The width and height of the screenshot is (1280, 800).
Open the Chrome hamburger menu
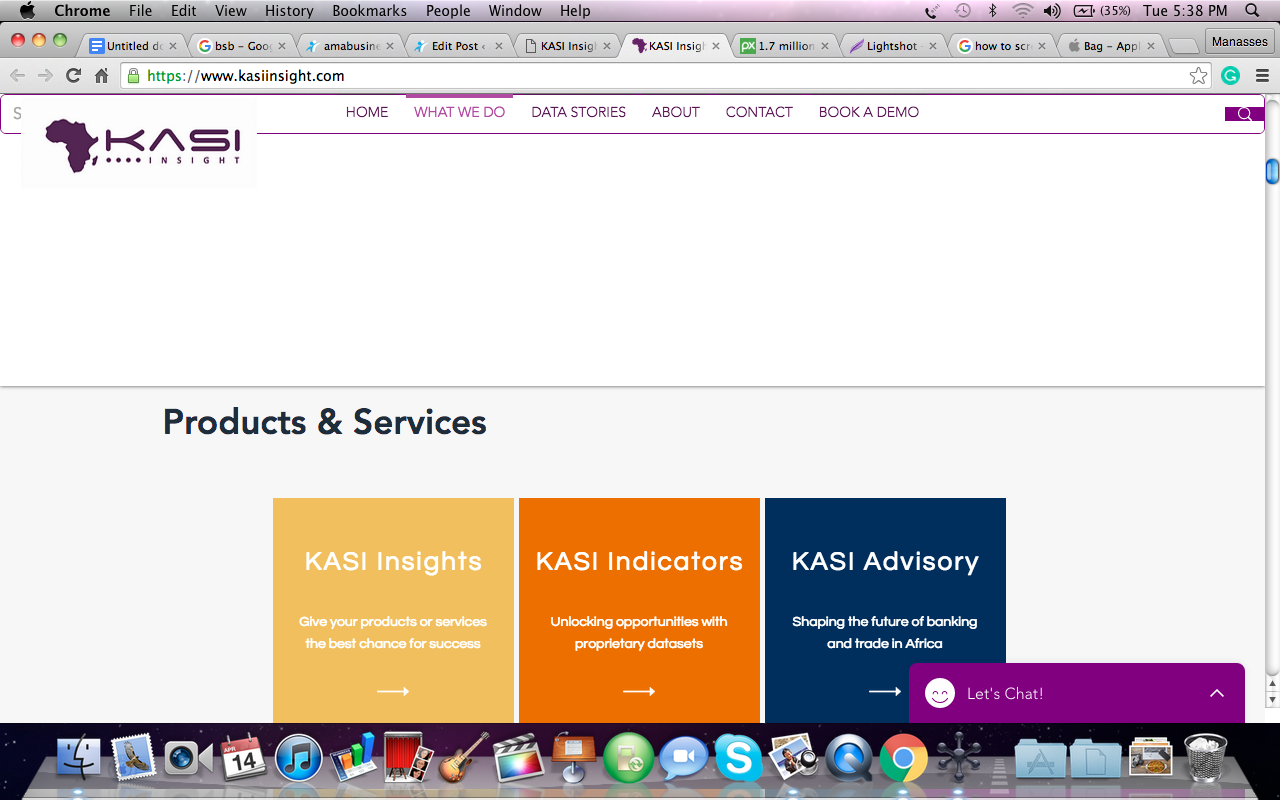coord(1262,76)
